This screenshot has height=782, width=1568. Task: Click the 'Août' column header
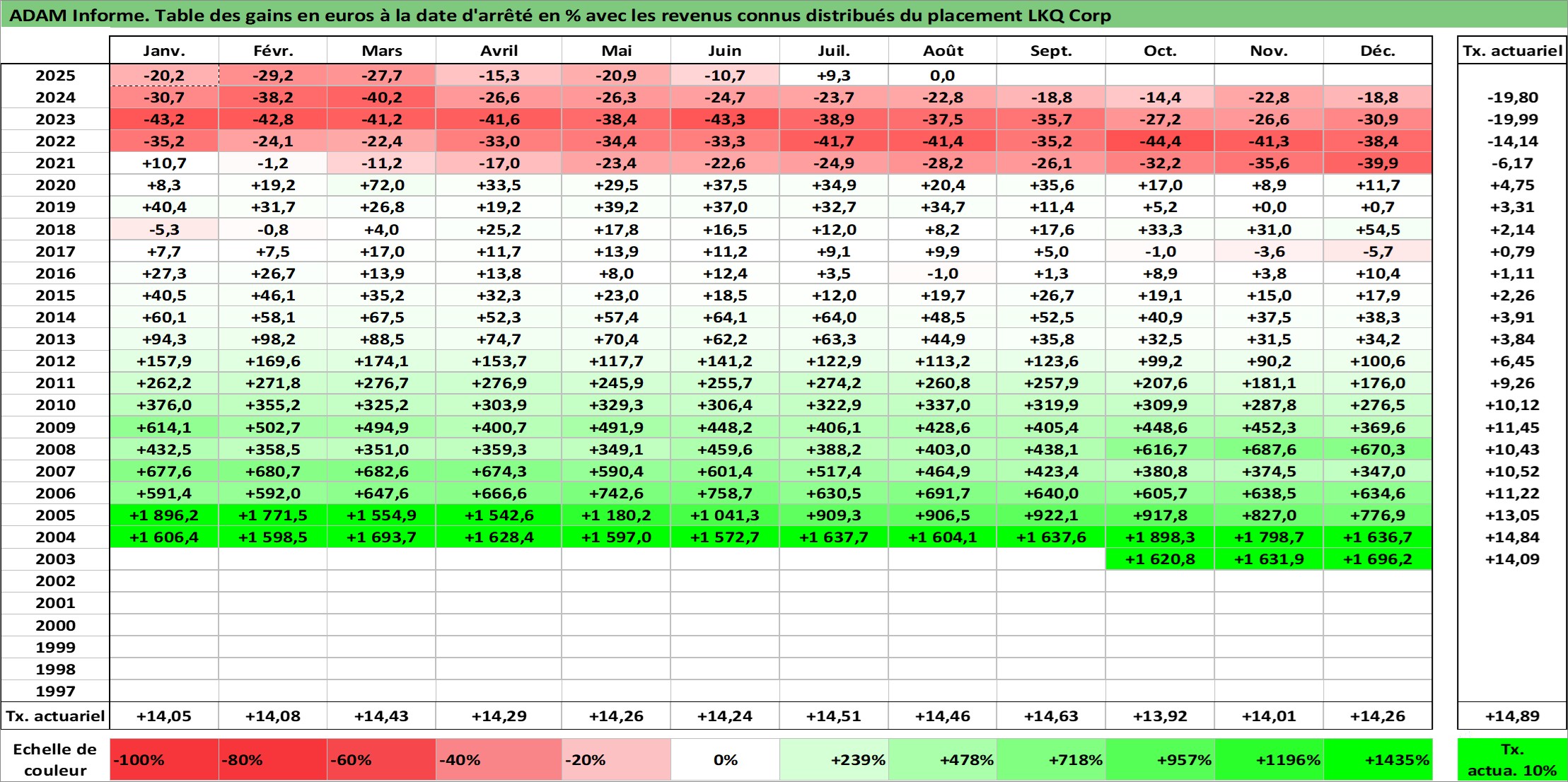[x=943, y=50]
